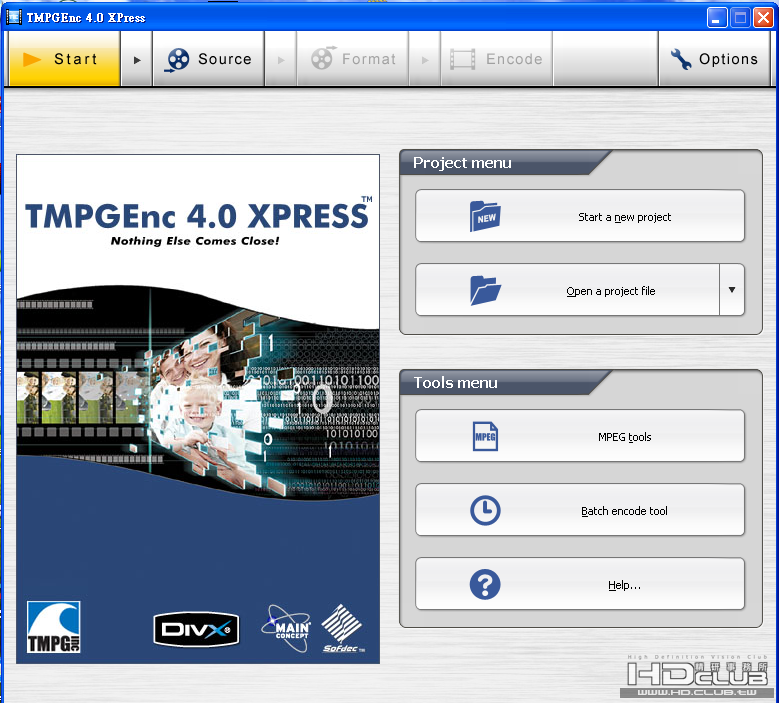Open the Batch encode tool
The height and width of the screenshot is (703, 779).
[580, 510]
